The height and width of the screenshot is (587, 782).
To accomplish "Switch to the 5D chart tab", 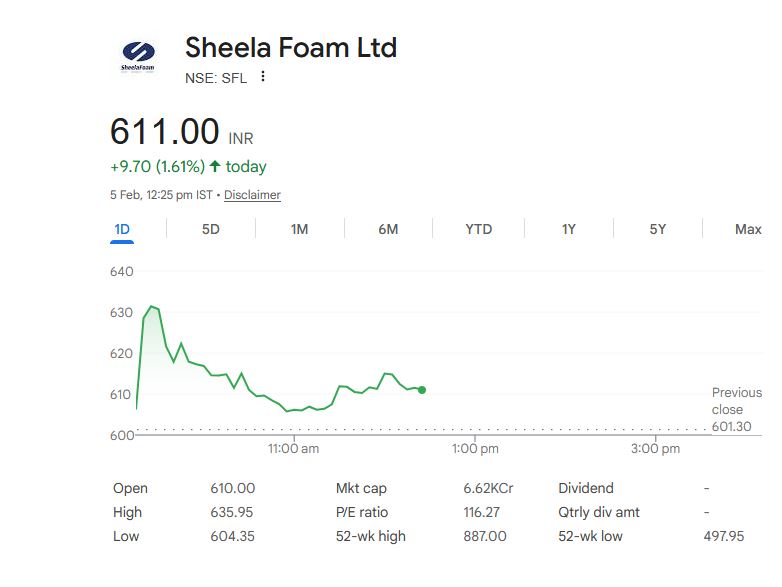I will coord(210,229).
